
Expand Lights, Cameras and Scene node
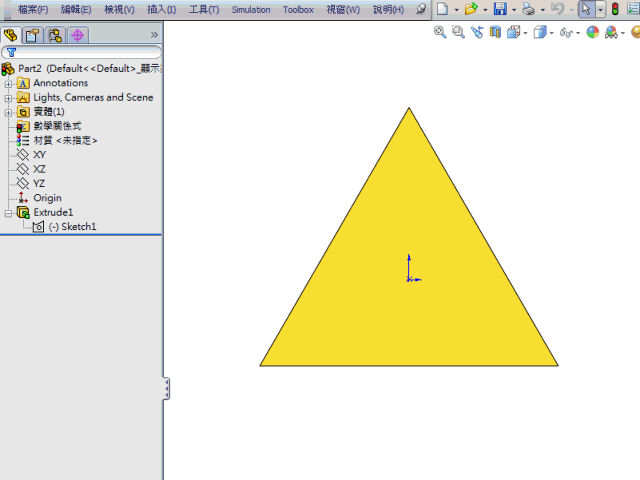click(x=8, y=98)
